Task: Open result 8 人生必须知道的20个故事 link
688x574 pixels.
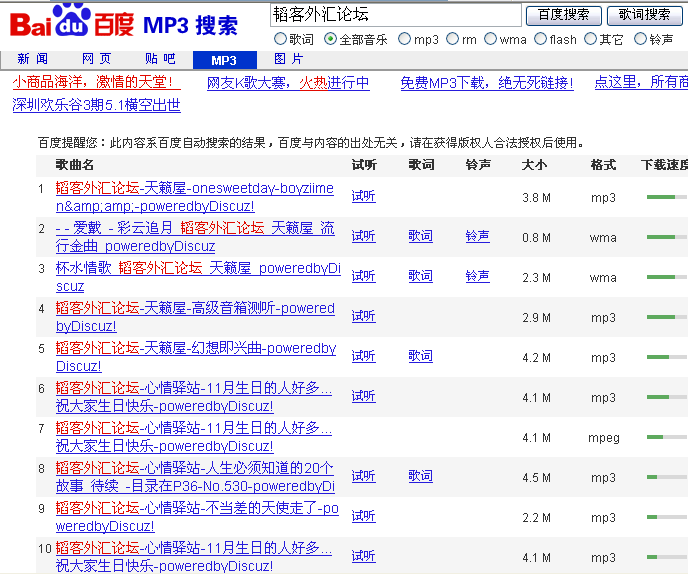Action: click(x=195, y=477)
